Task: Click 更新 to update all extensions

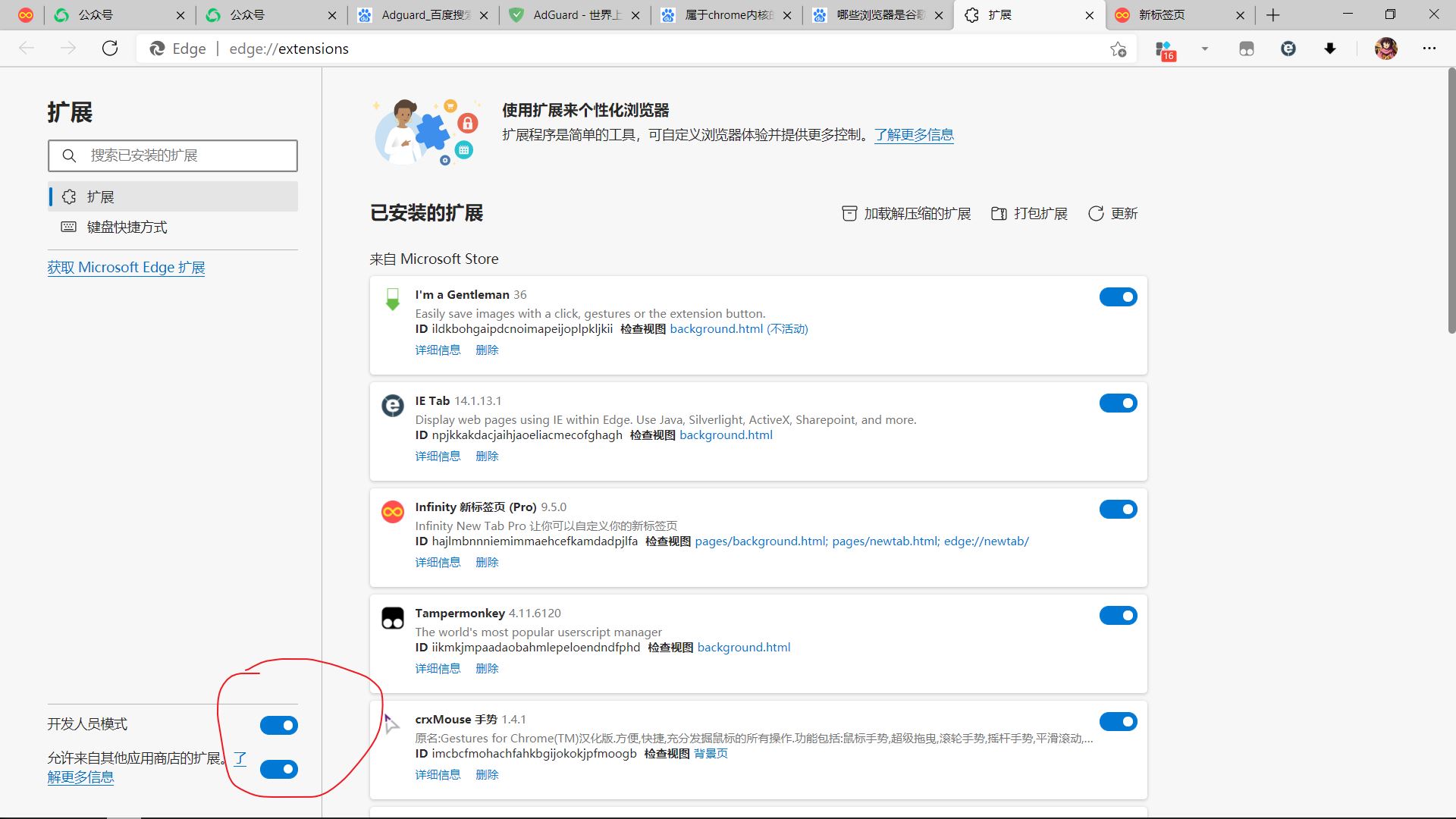Action: (1112, 213)
